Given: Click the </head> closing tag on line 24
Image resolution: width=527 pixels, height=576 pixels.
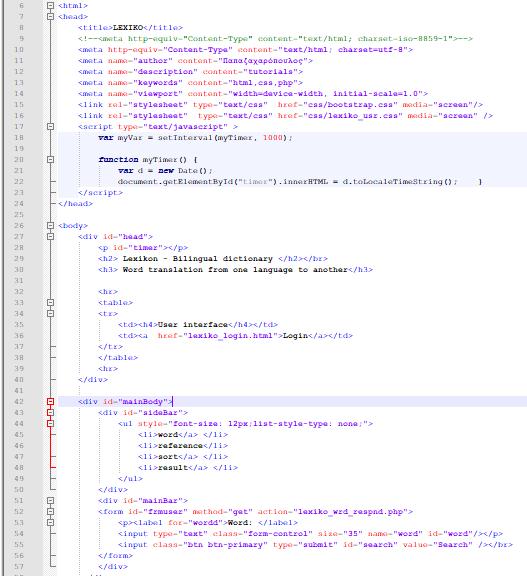Looking at the screenshot, I should [x=75, y=204].
